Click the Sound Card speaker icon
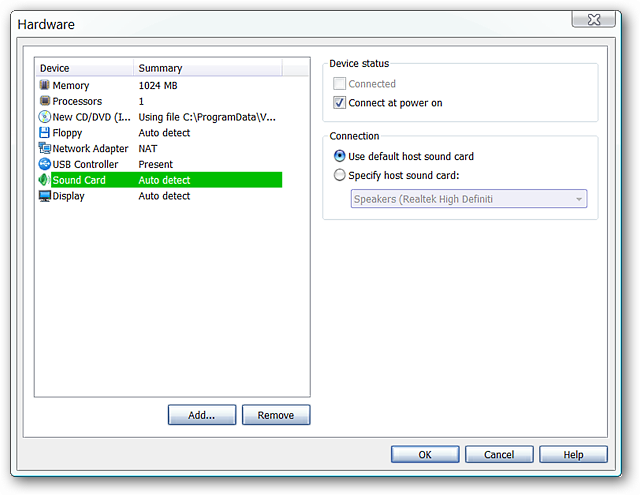This screenshot has width=640, height=495. [x=44, y=180]
